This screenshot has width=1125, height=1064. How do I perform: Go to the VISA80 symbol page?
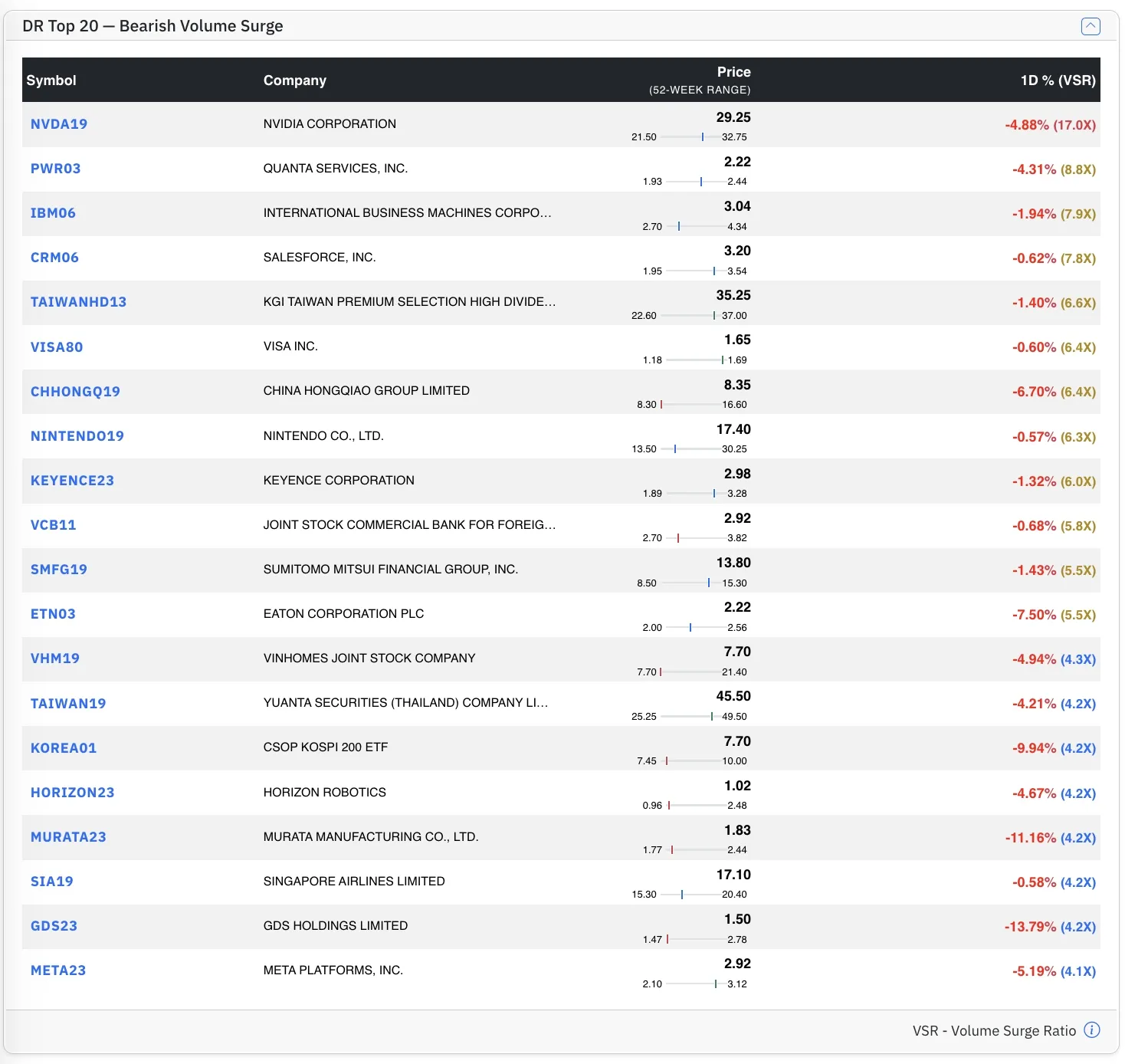click(x=57, y=347)
